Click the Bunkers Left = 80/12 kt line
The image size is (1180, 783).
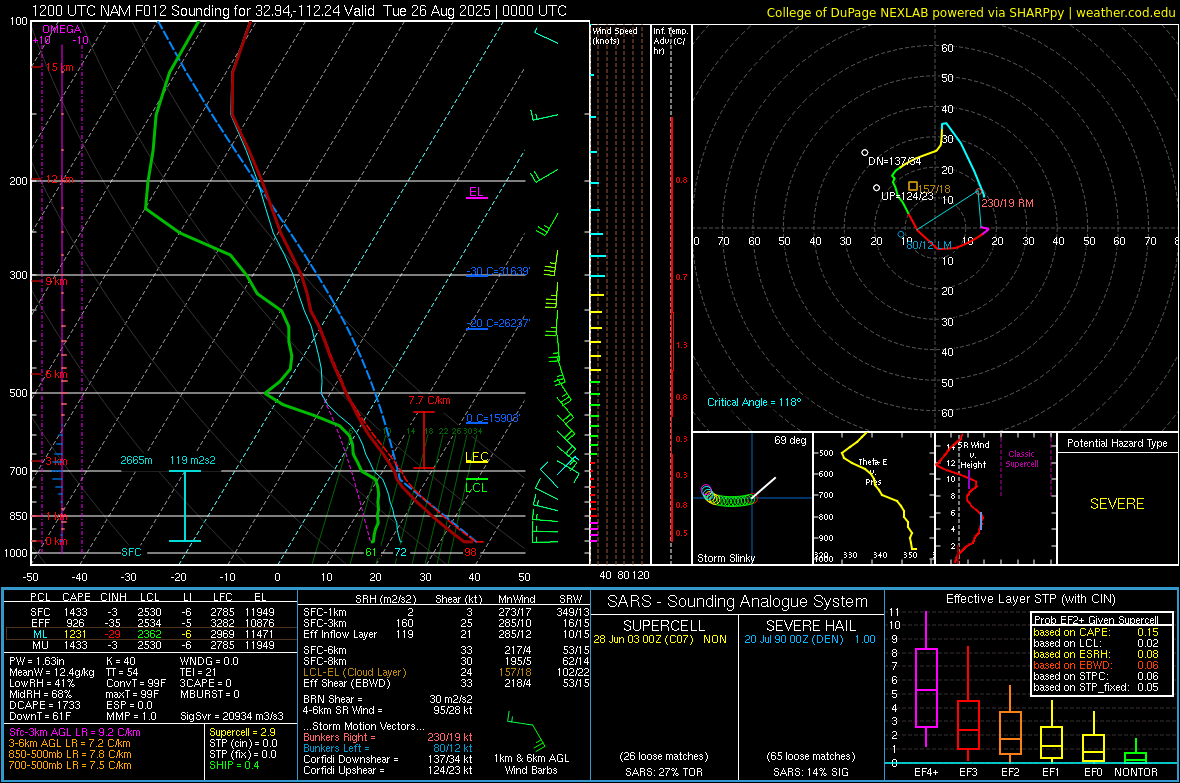(388, 748)
